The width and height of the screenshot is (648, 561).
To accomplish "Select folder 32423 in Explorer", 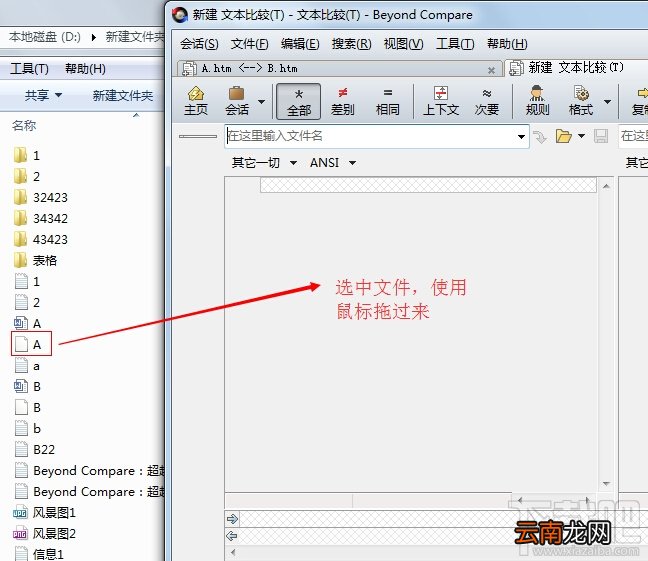I will (40, 198).
